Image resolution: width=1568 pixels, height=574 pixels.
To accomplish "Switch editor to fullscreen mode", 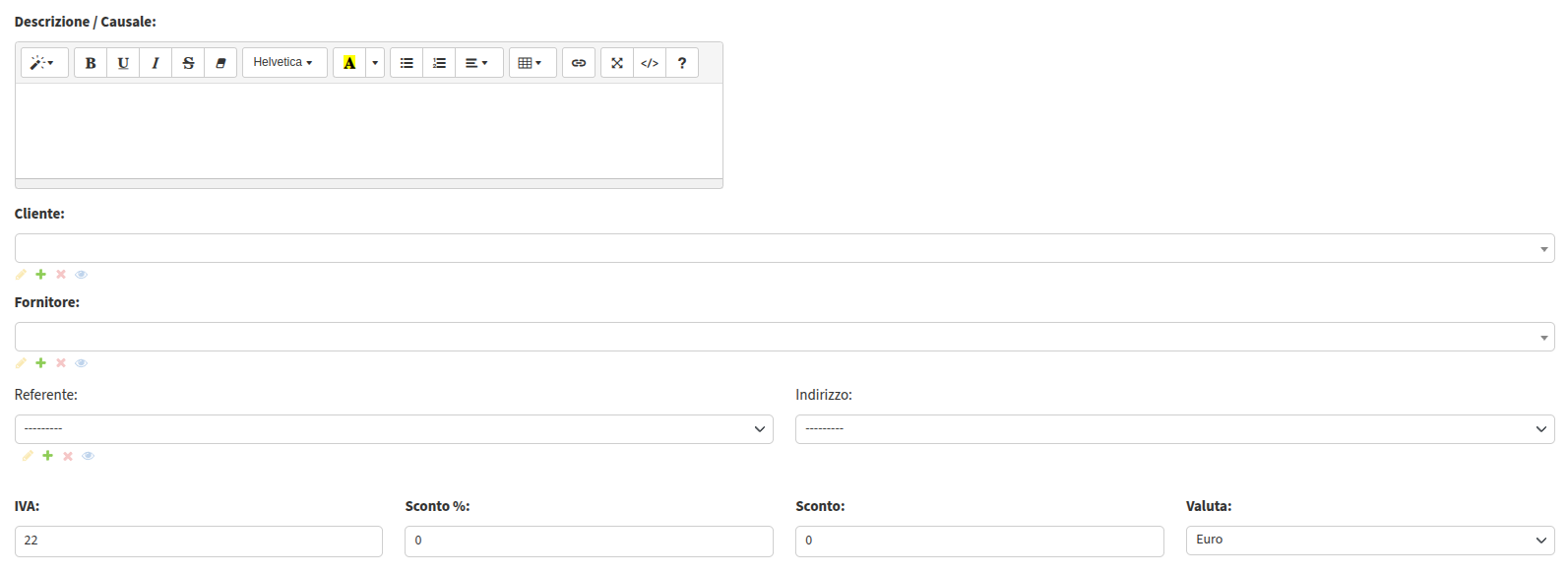I will click(617, 63).
